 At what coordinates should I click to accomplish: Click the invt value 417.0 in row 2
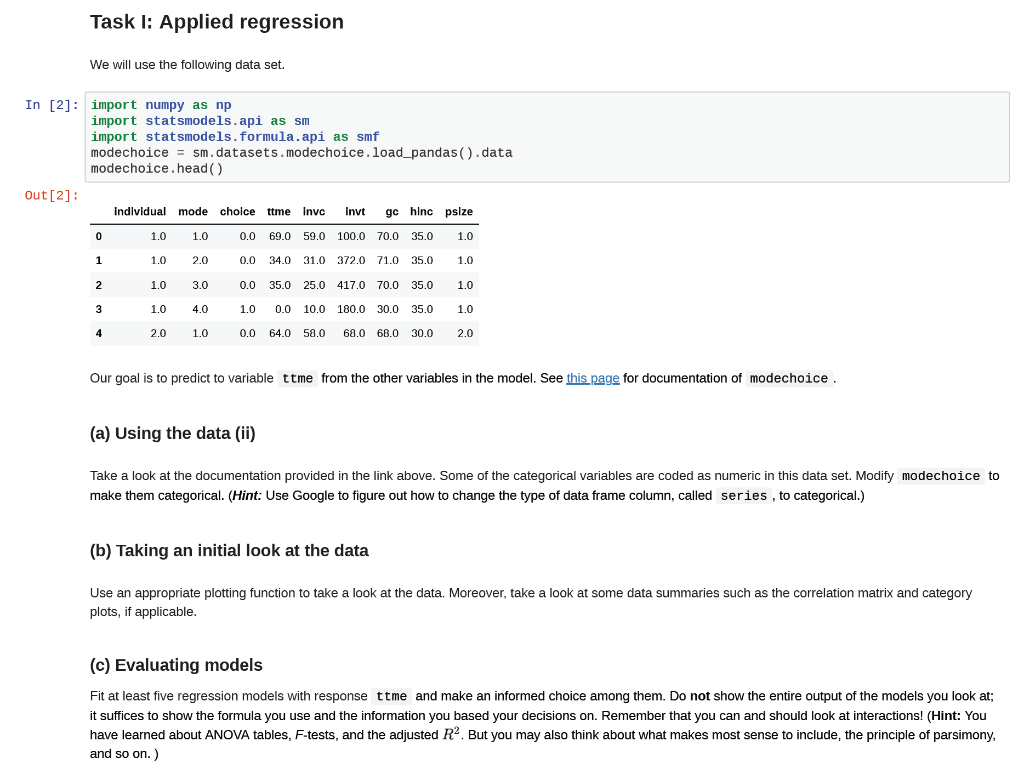coord(351,285)
